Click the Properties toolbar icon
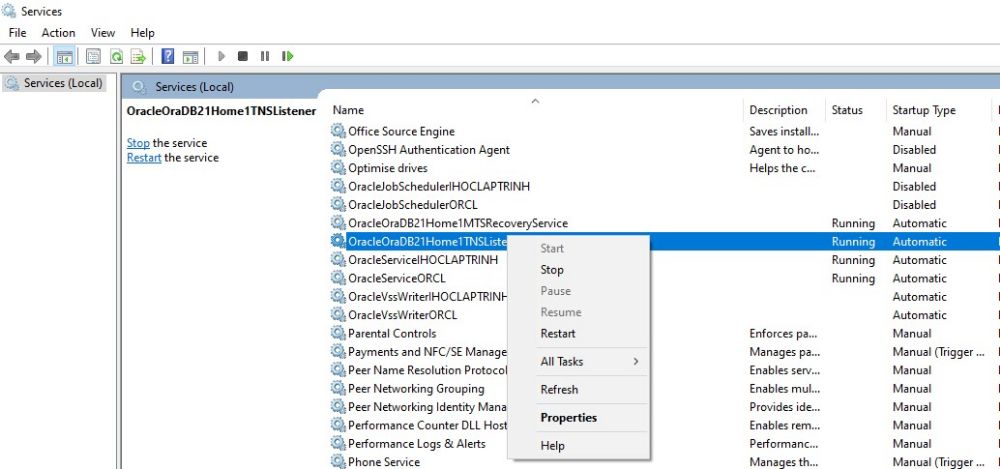Screen dimensions: 1000x469 (93, 57)
